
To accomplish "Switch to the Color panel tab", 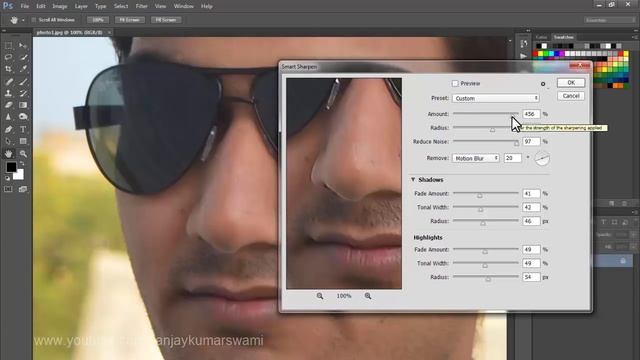I will click(x=541, y=37).
